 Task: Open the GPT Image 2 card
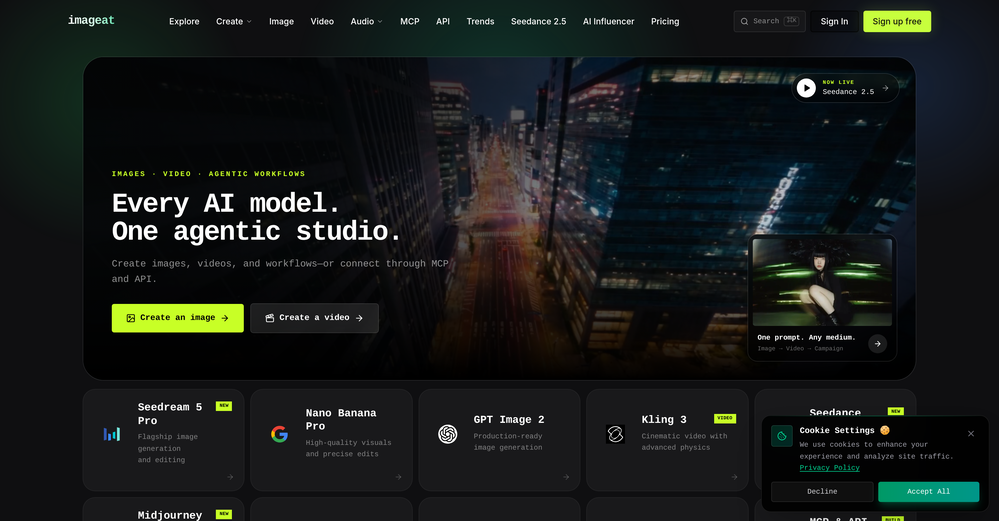(499, 439)
